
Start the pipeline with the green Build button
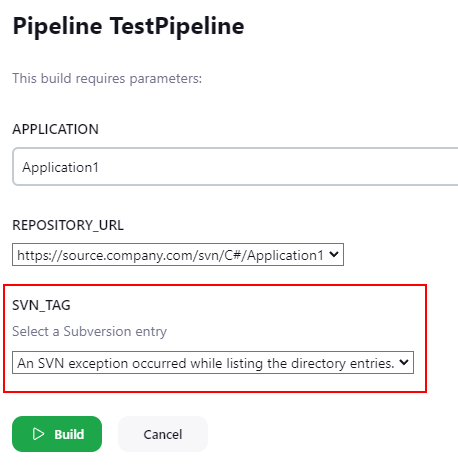(x=57, y=434)
